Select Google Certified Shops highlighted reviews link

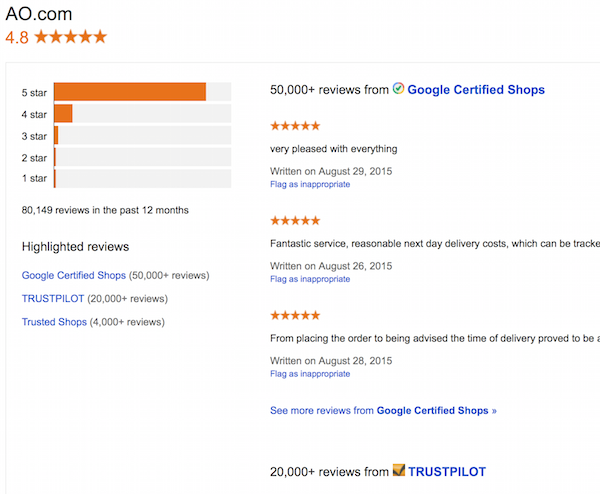74,275
